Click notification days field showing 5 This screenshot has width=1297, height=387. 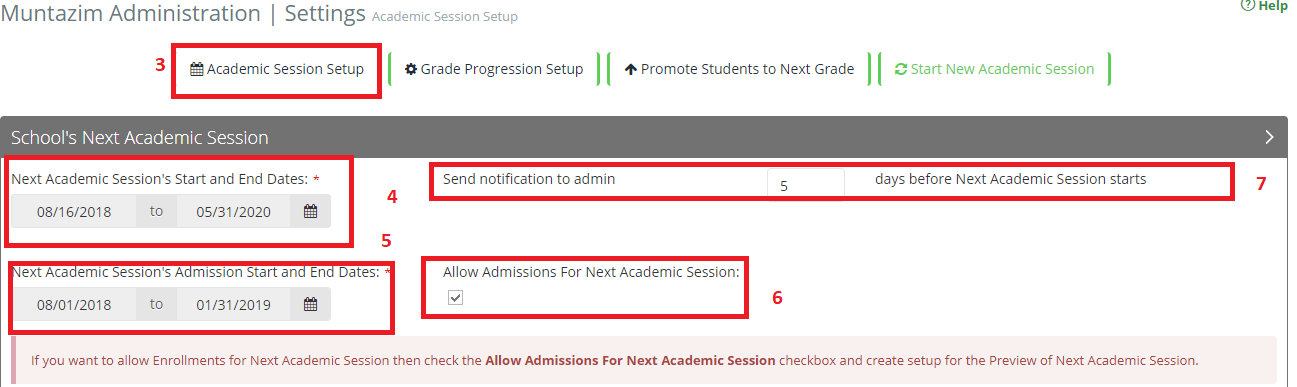point(805,184)
